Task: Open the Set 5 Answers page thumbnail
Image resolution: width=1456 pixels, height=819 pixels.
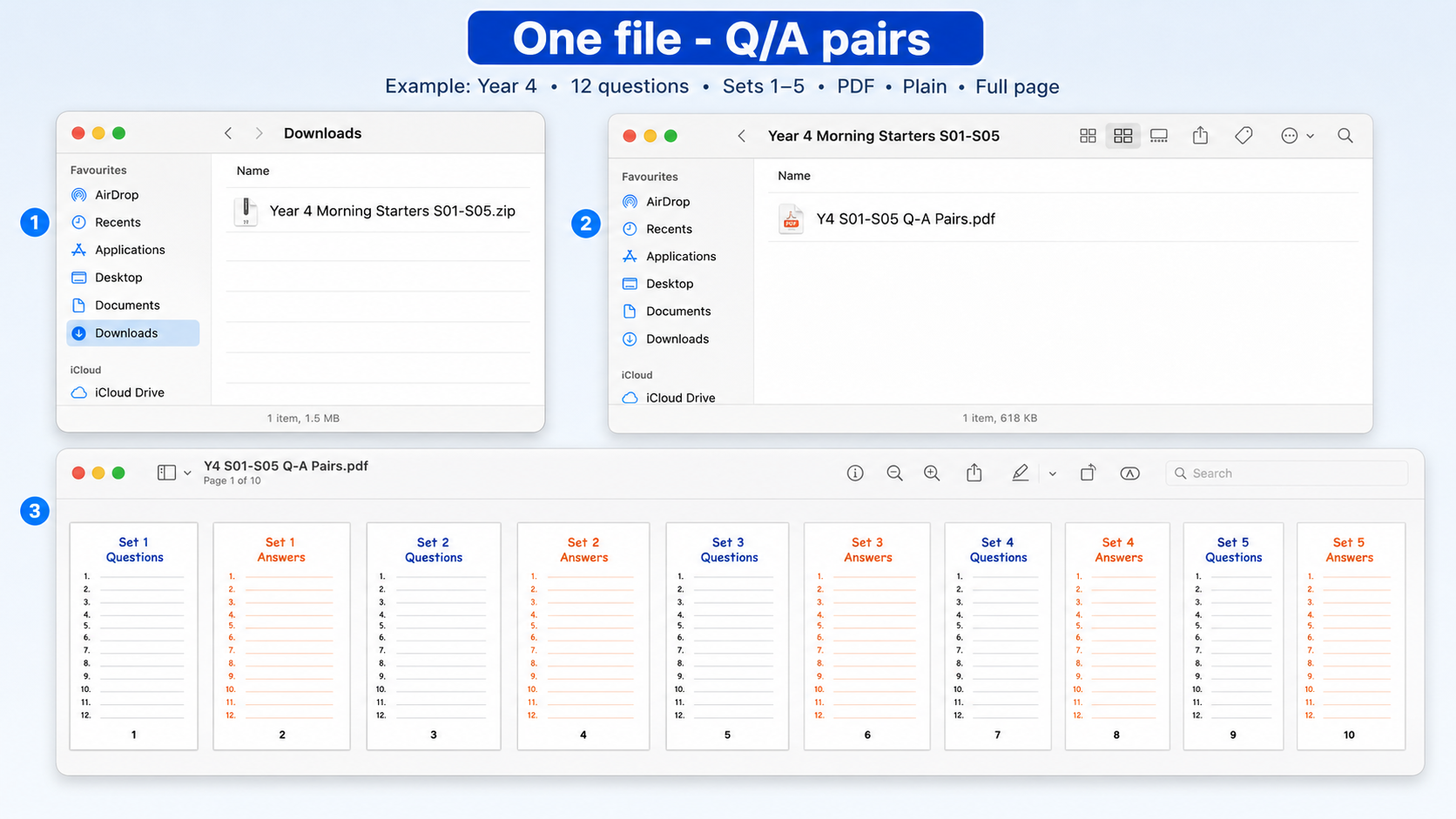Action: 1351,636
